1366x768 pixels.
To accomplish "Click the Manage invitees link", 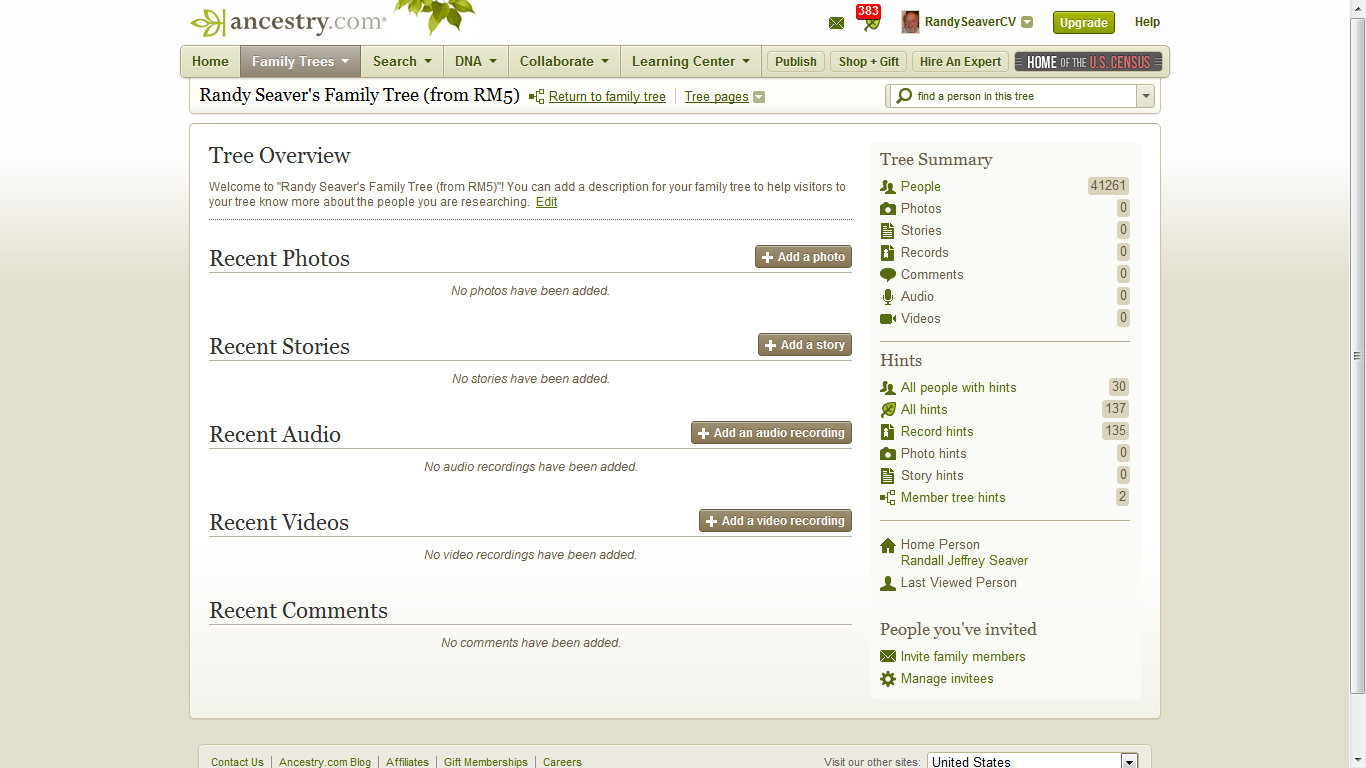I will [x=947, y=679].
